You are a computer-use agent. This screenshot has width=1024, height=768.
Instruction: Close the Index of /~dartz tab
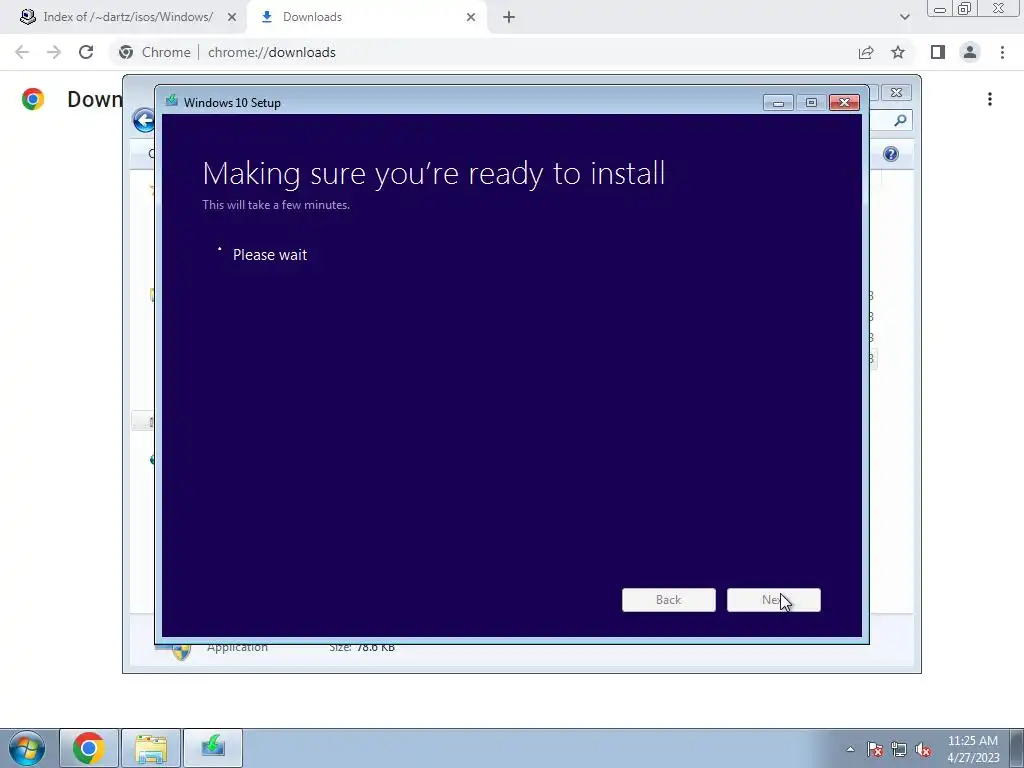pyautogui.click(x=231, y=17)
